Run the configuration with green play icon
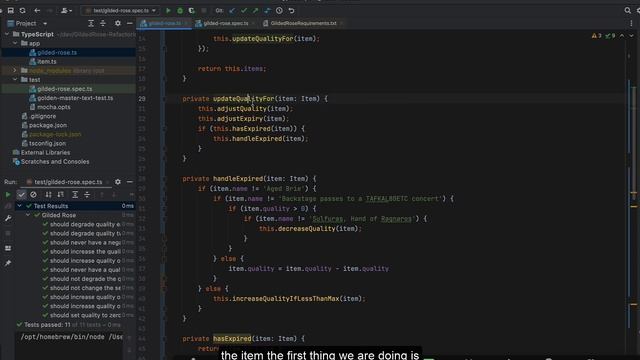 click(x=168, y=11)
